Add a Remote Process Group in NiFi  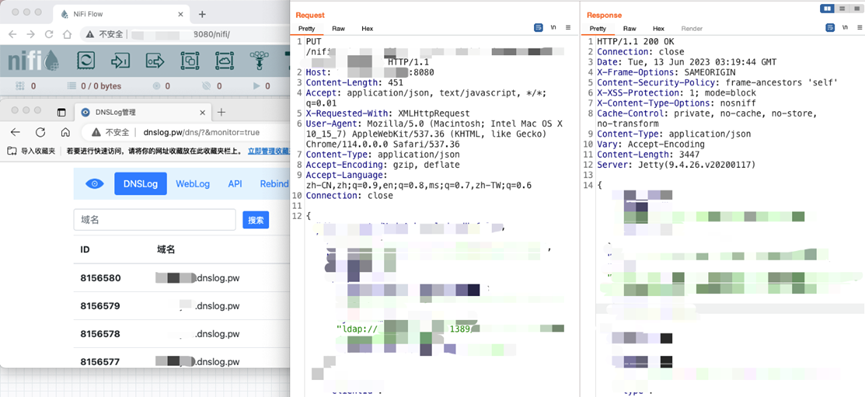click(225, 60)
